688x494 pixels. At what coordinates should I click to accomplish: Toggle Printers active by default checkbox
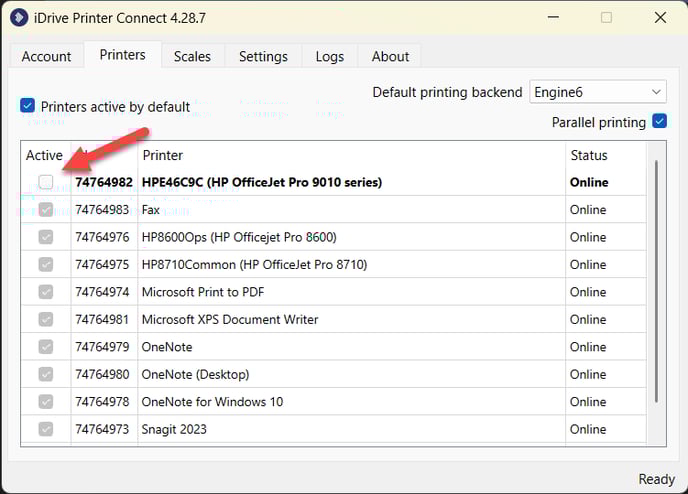(x=28, y=106)
